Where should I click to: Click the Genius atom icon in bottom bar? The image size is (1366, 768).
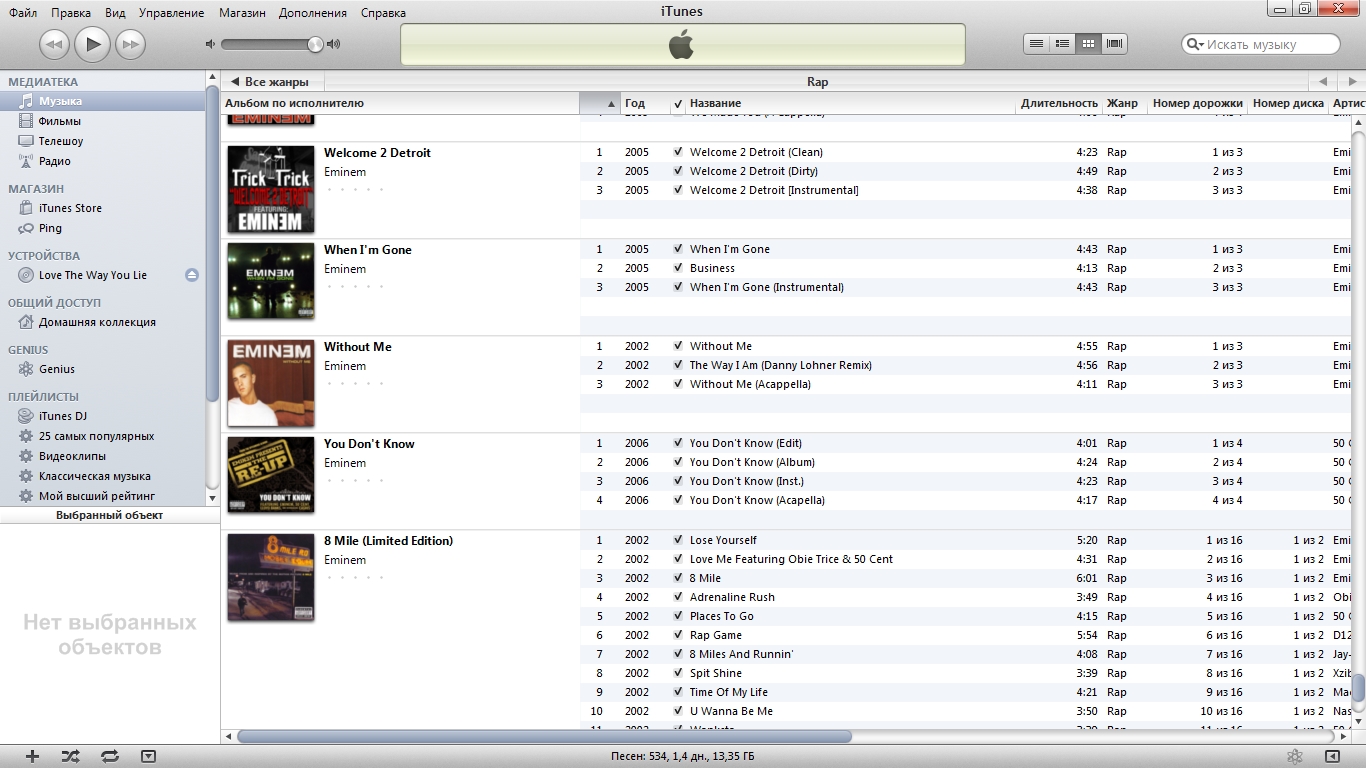1294,756
